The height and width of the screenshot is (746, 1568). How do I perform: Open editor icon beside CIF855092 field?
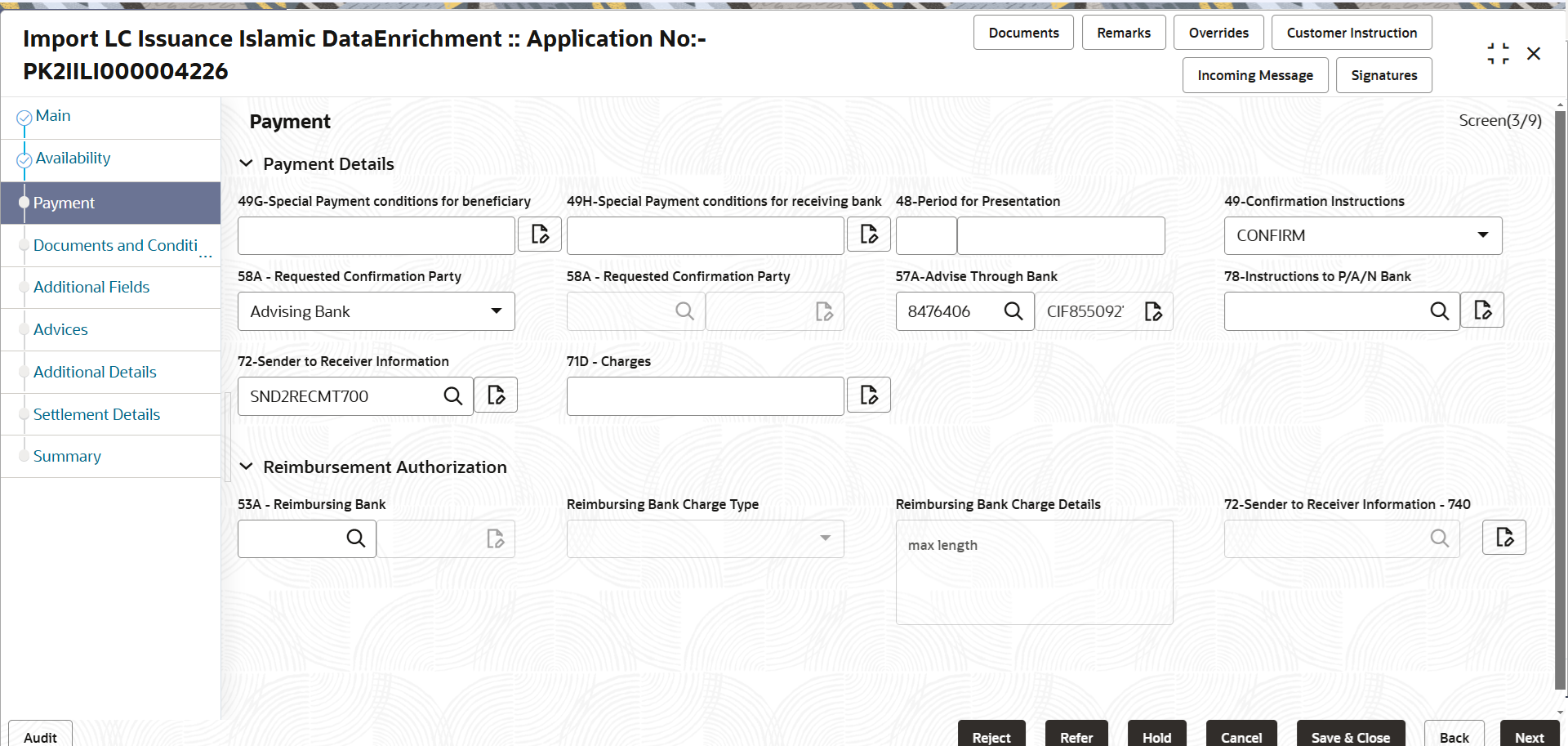[1153, 311]
